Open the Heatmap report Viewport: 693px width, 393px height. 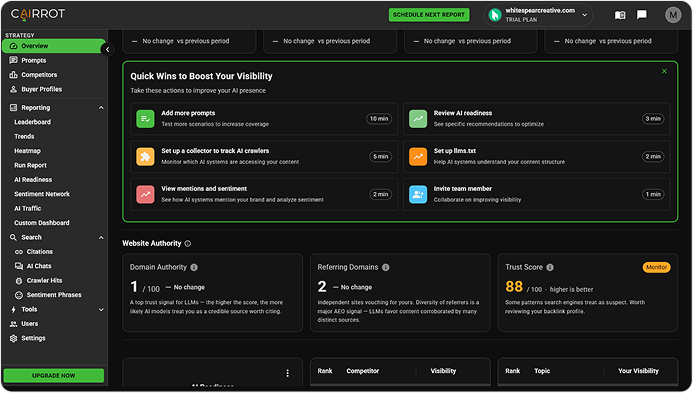click(27, 151)
